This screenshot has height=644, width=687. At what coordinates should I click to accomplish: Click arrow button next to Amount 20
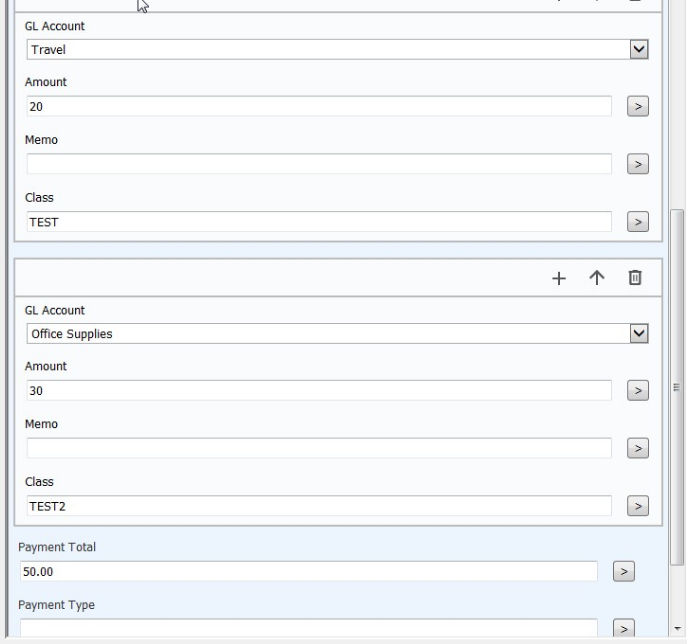click(x=637, y=106)
